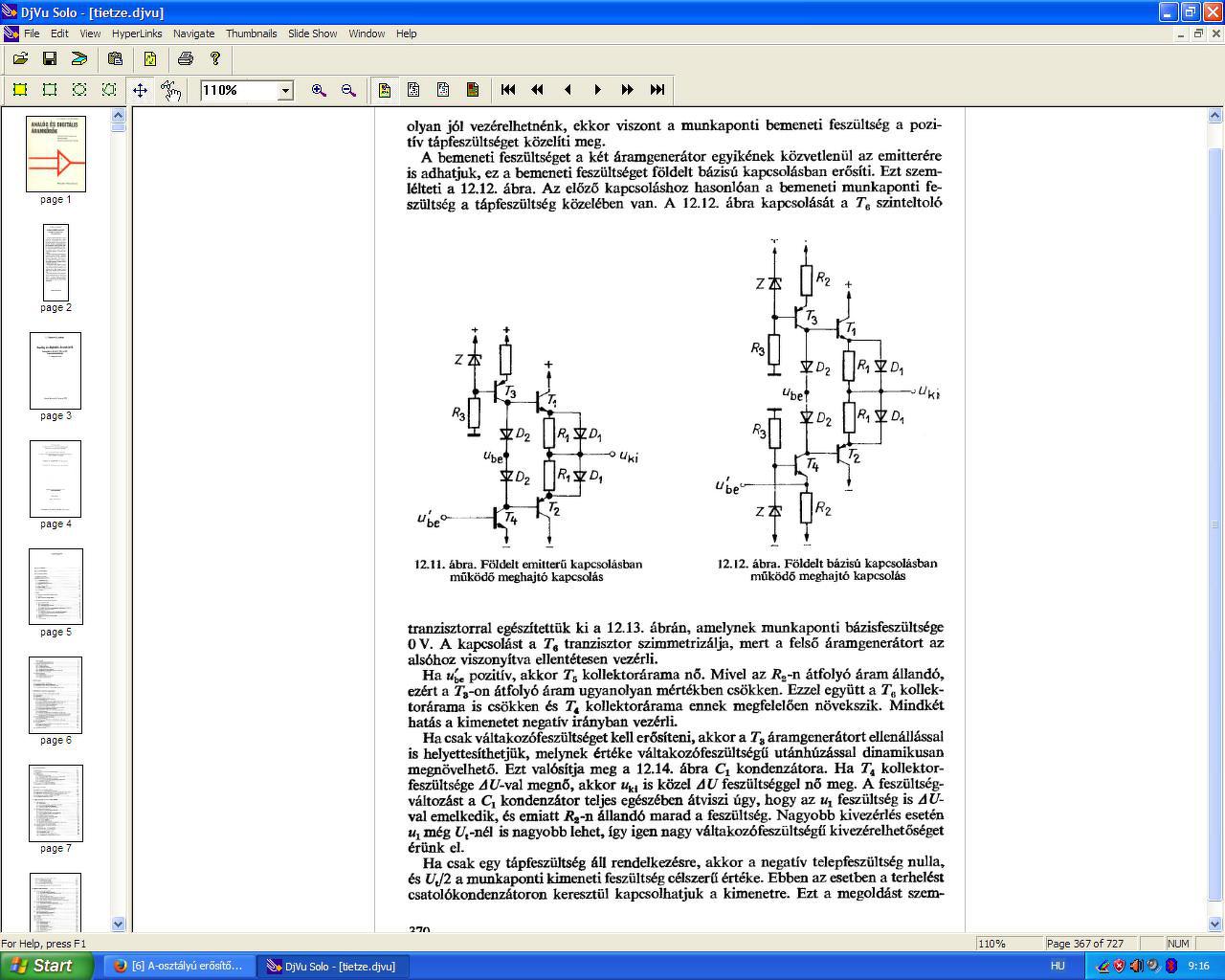Click the Windows Start button
This screenshot has height=980, width=1225.
coord(47,966)
